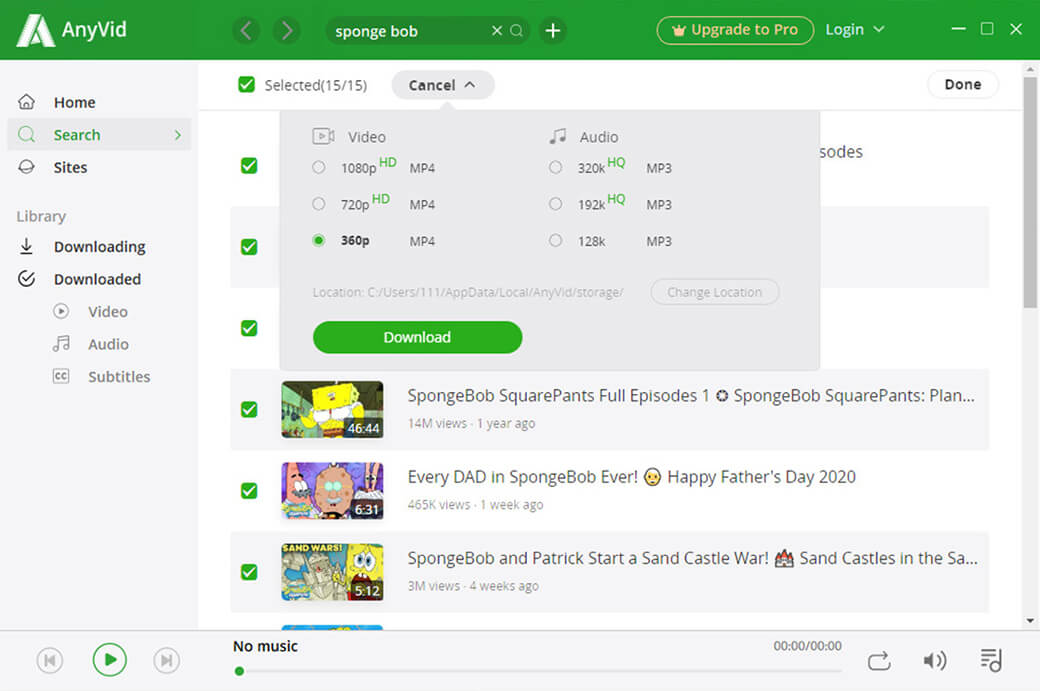Open the 46:44 SpongeBob episode thumbnail
The height and width of the screenshot is (691, 1040).
pyautogui.click(x=332, y=409)
